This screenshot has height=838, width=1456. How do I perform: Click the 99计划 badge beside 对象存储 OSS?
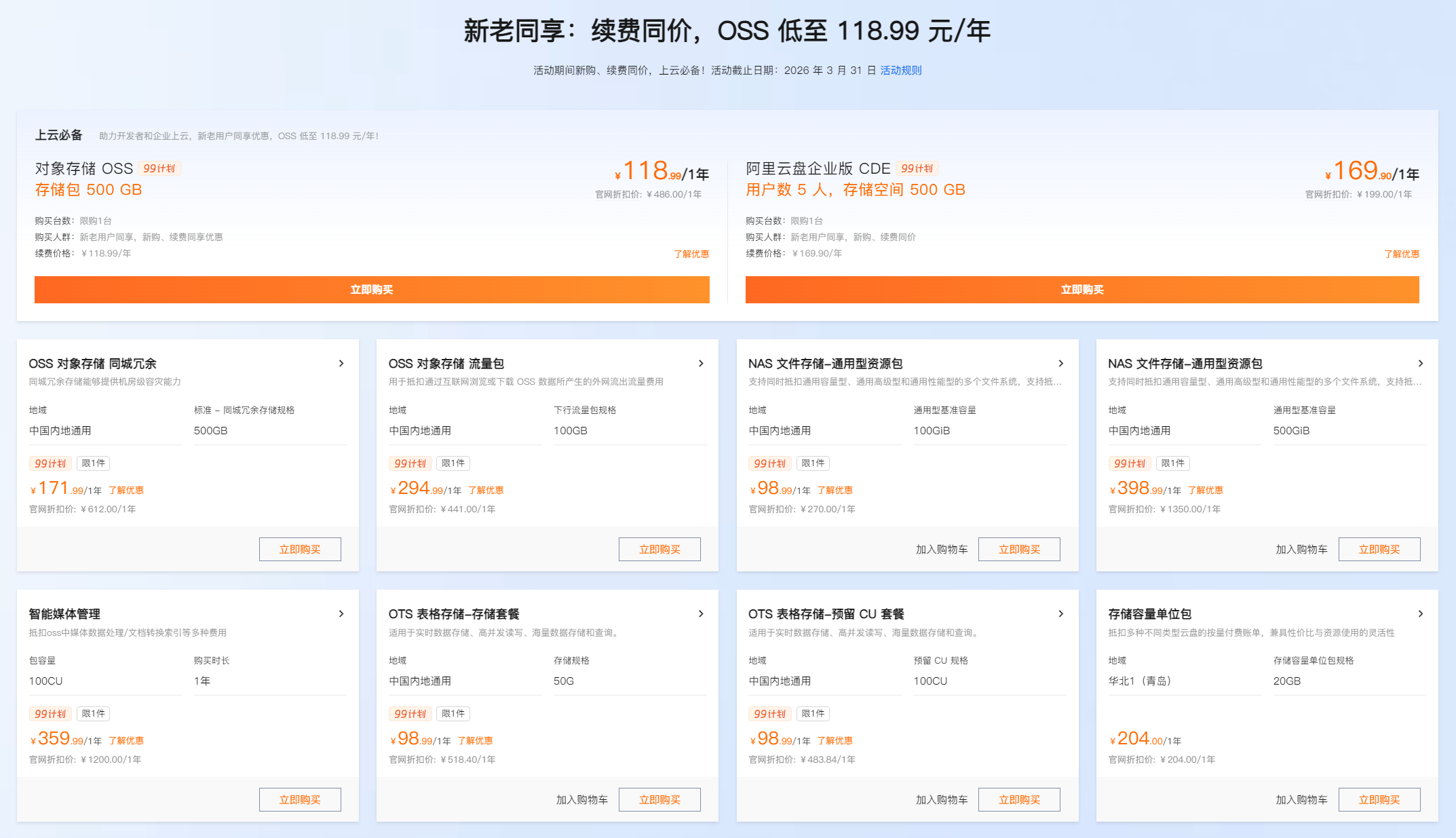click(x=159, y=168)
